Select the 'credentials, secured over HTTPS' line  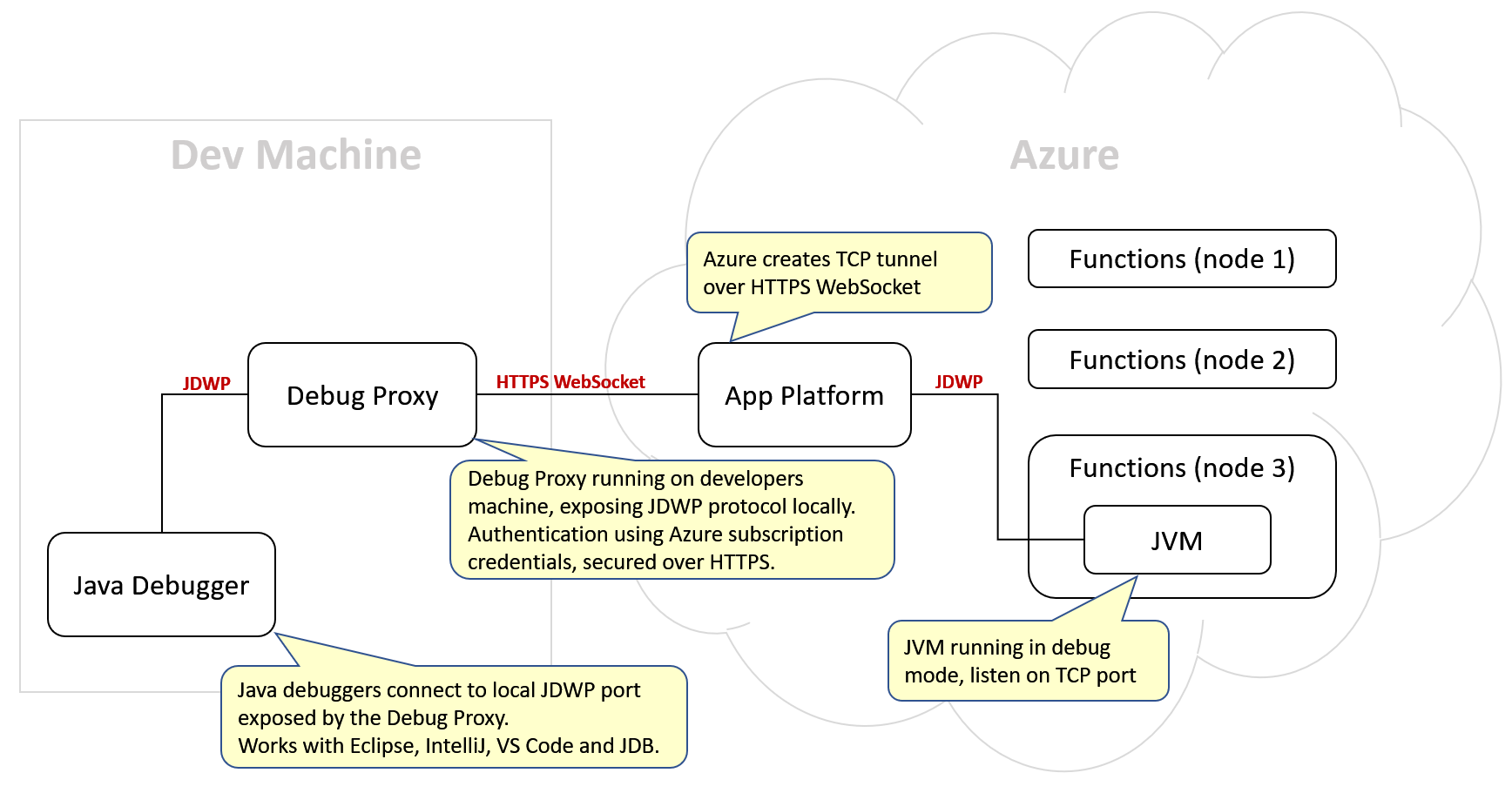620,562
